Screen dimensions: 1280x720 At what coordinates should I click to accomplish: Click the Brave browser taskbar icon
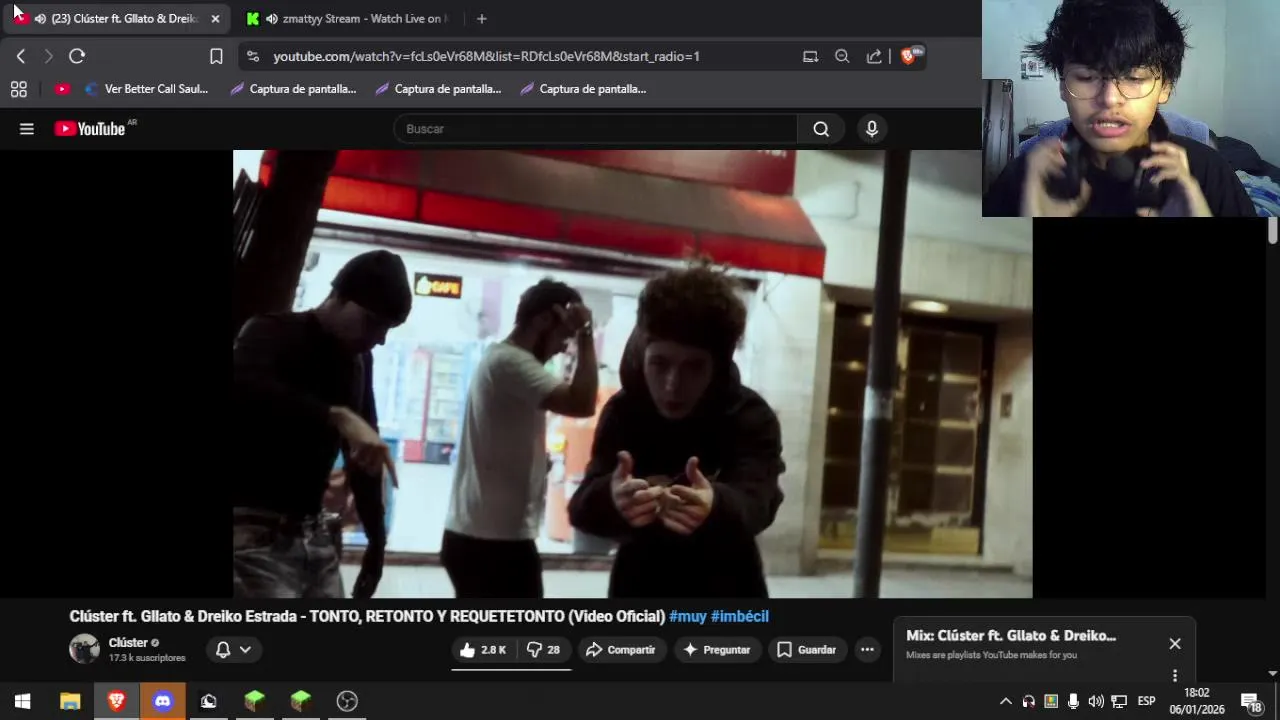pos(116,701)
